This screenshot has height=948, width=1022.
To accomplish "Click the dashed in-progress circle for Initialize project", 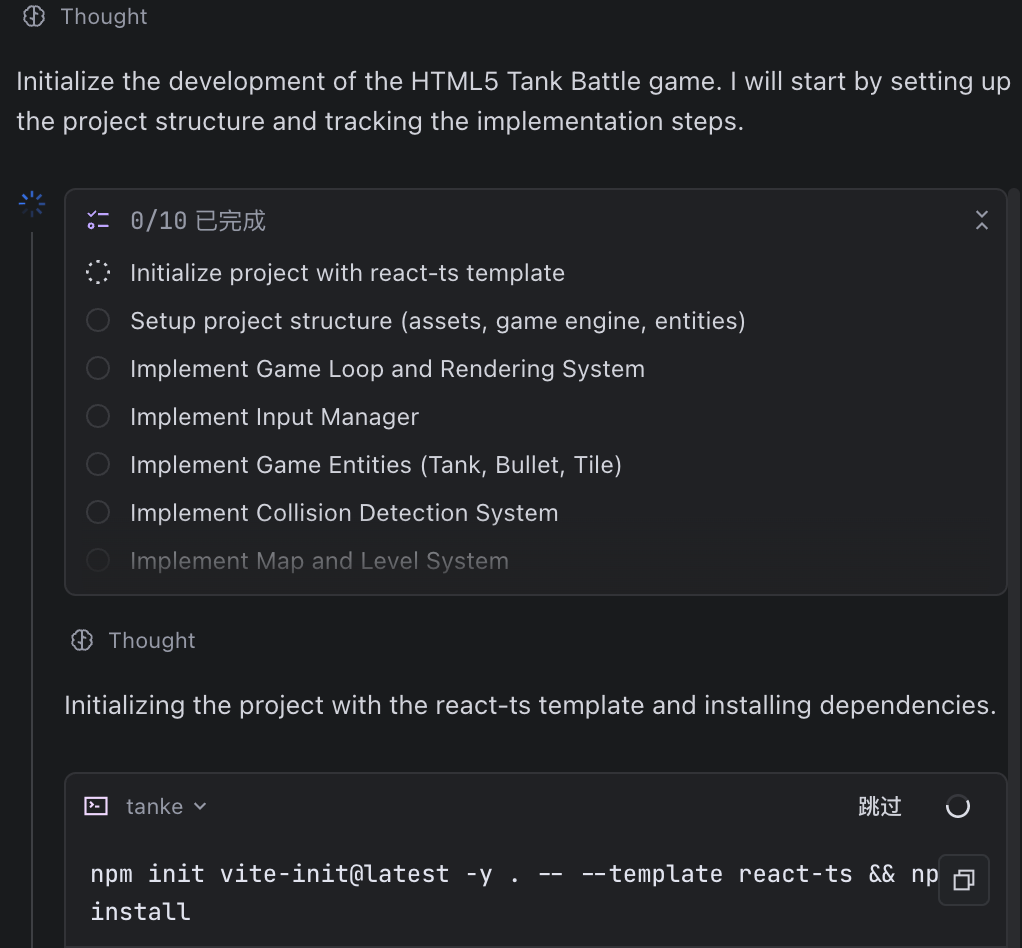I will pyautogui.click(x=98, y=273).
